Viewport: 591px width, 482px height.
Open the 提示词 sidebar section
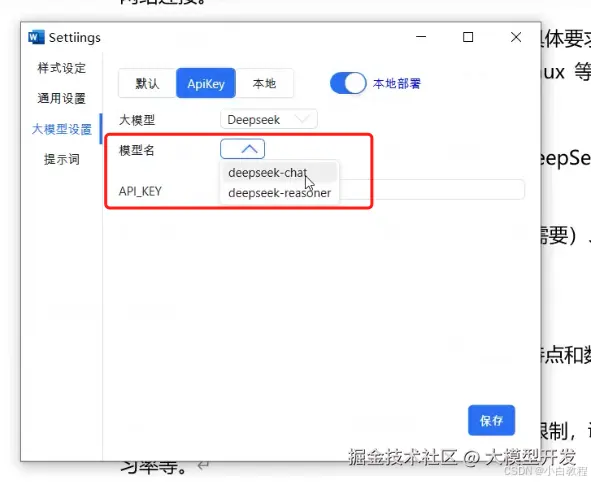(x=62, y=159)
